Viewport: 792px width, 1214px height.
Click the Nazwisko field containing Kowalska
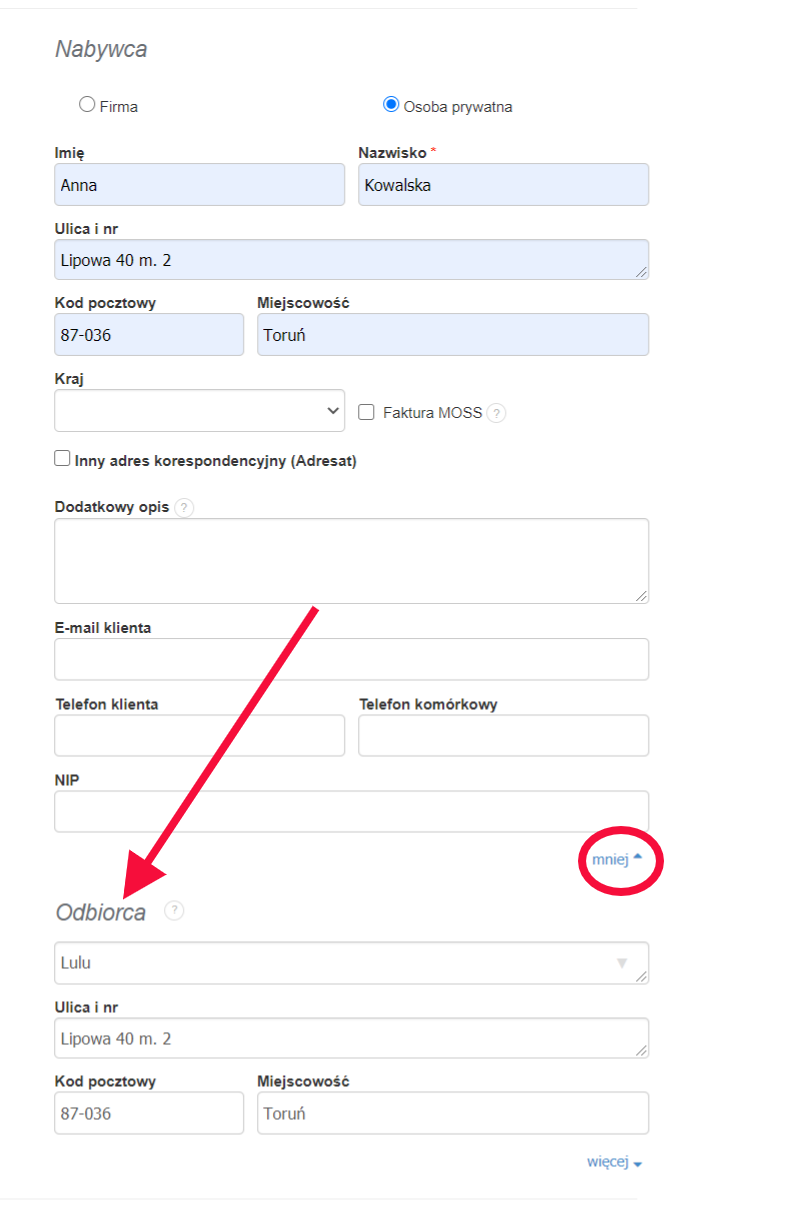(503, 185)
